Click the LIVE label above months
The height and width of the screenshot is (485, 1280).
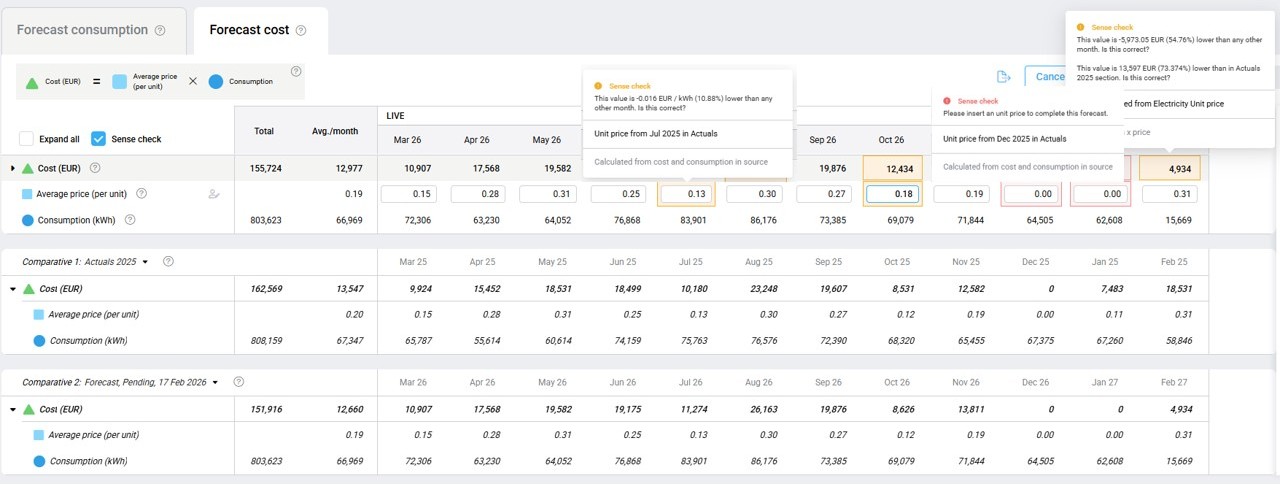point(396,116)
